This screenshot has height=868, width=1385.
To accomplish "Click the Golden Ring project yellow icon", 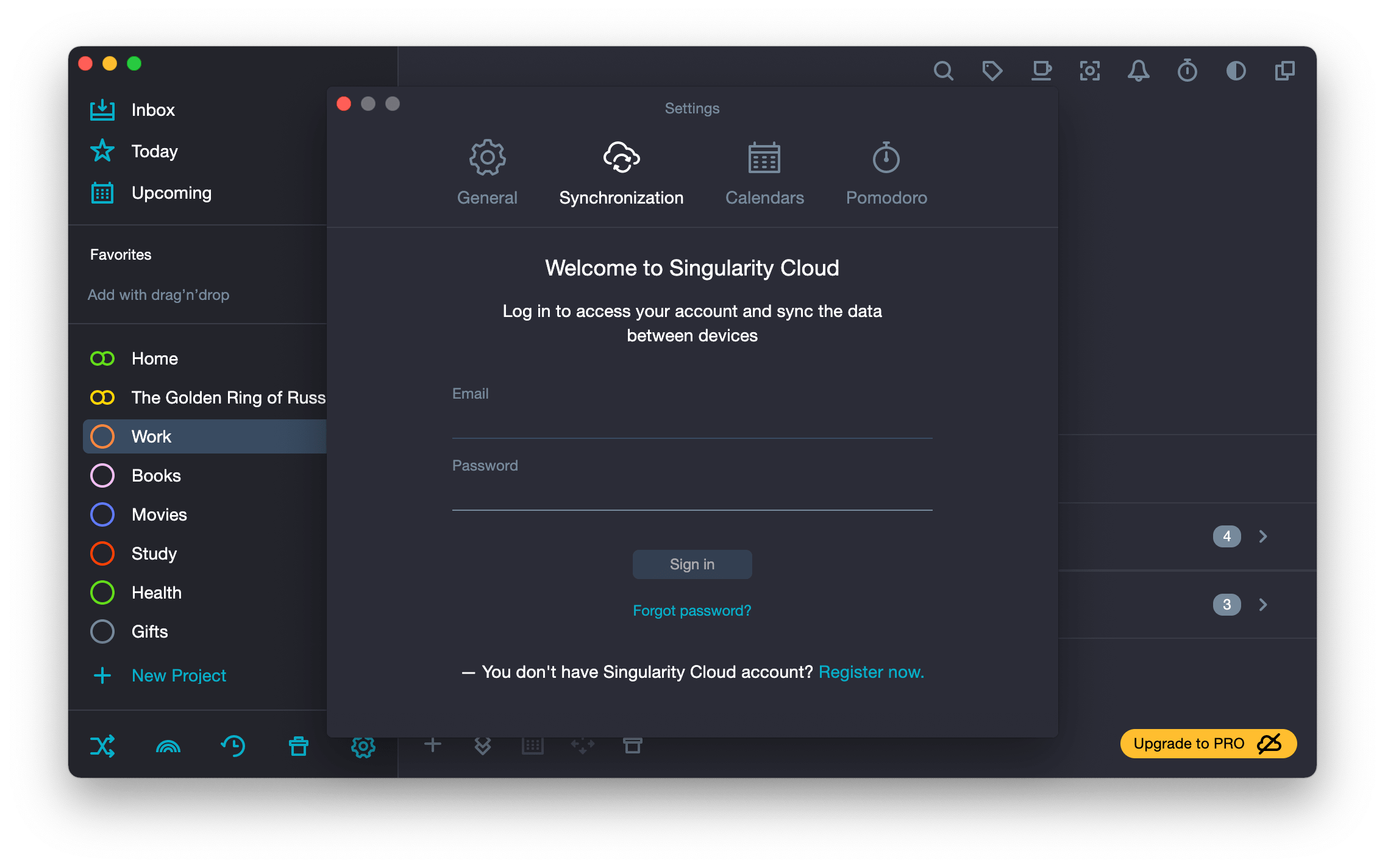I will (x=102, y=397).
